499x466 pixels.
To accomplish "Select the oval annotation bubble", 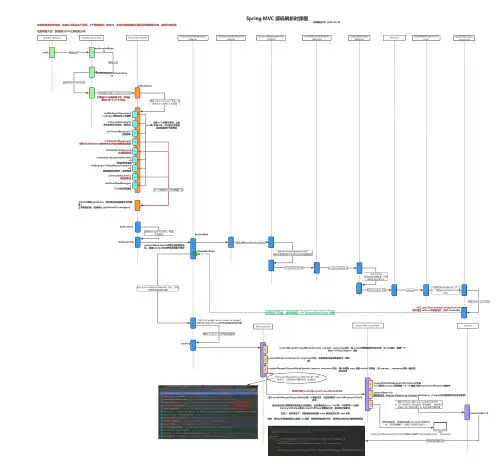I will (x=296, y=378).
